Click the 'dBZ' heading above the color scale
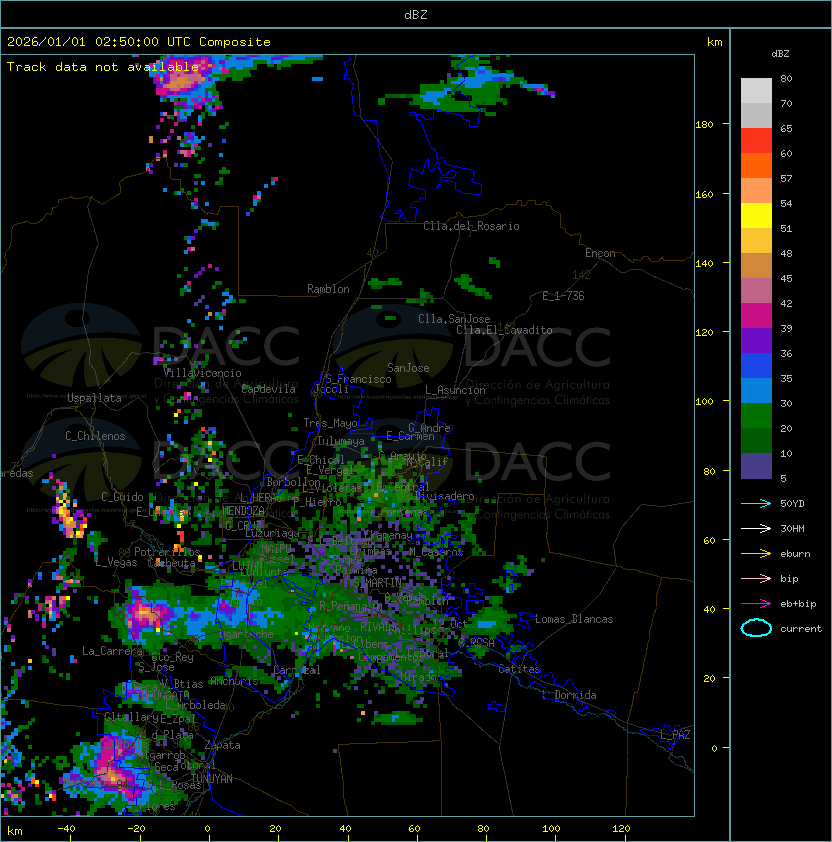832x842 pixels. tap(780, 54)
